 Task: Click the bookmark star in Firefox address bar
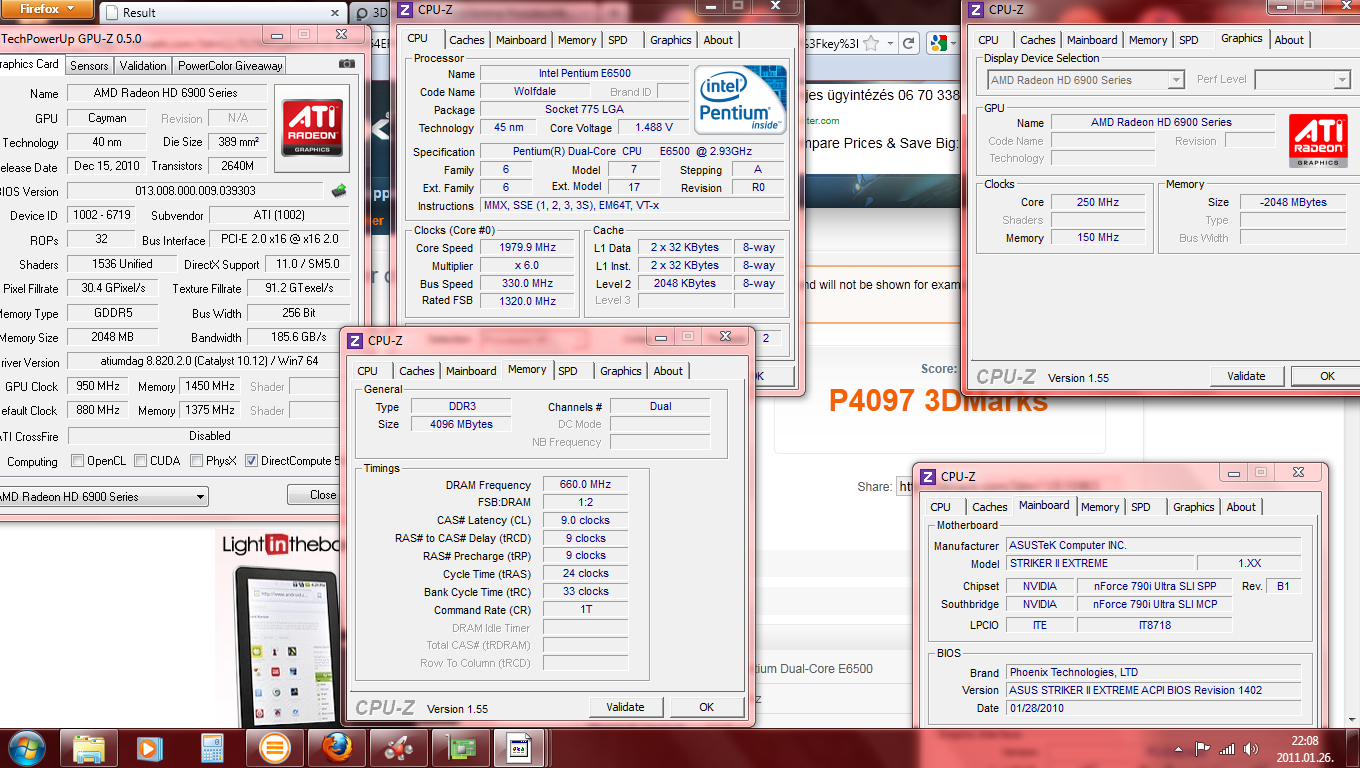871,43
